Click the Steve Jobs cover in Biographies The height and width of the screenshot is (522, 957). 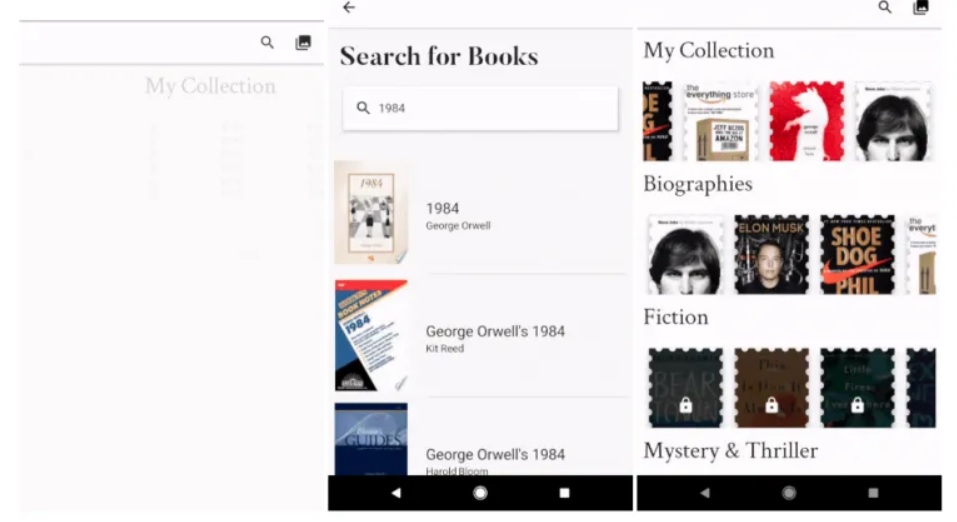click(x=685, y=254)
